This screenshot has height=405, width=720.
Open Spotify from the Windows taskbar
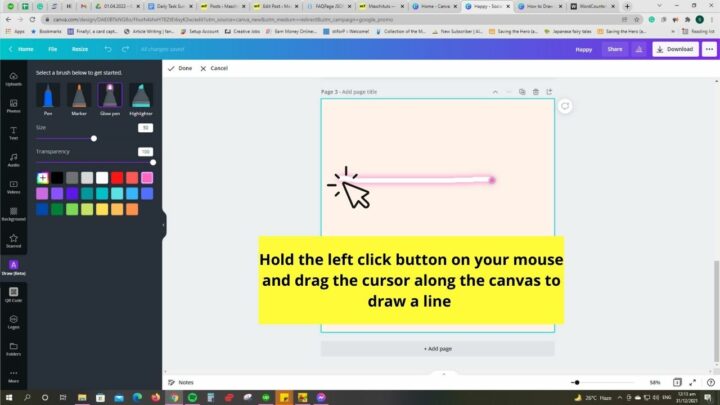pos(192,397)
